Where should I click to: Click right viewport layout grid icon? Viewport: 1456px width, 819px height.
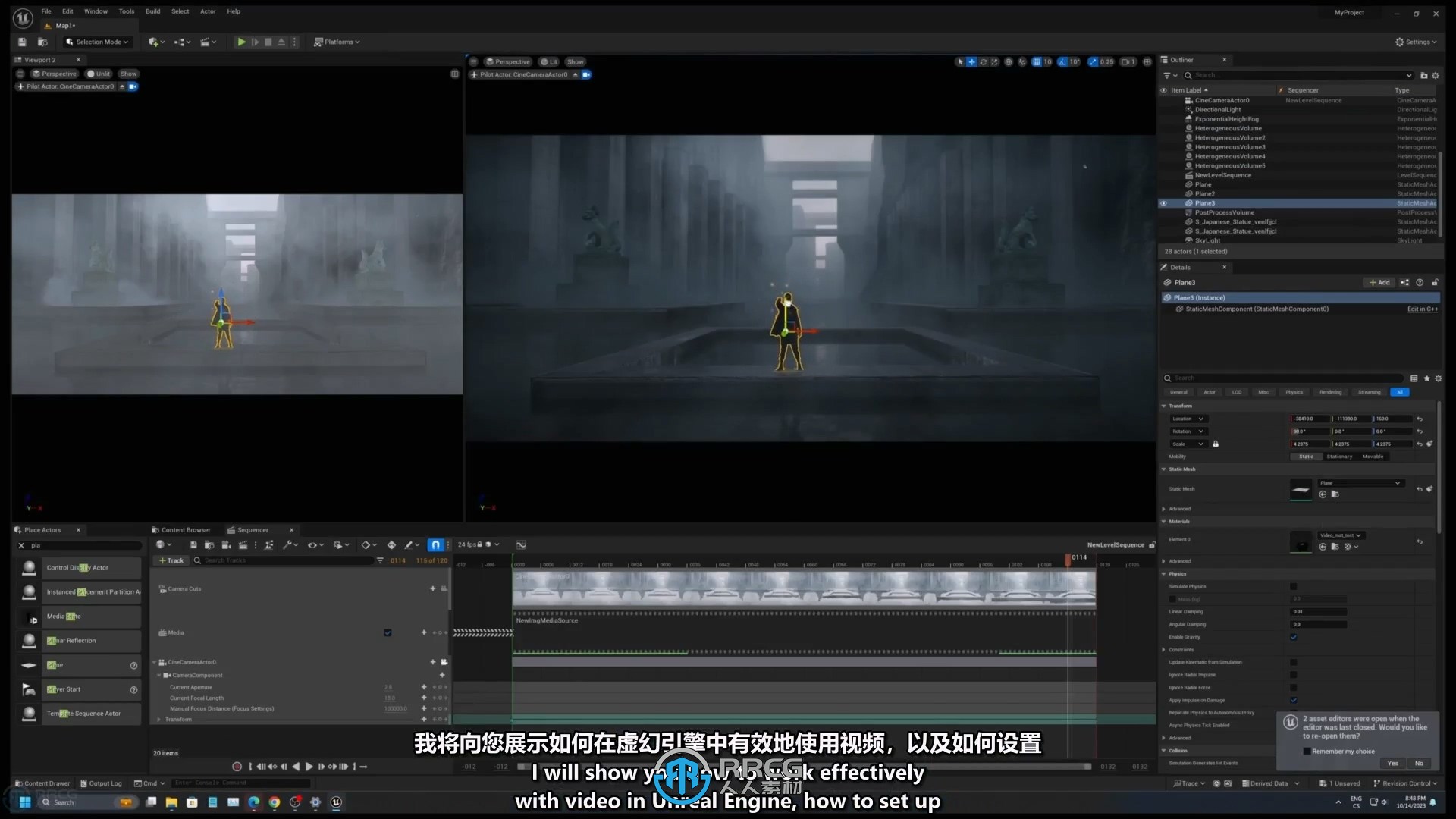[x=1147, y=61]
